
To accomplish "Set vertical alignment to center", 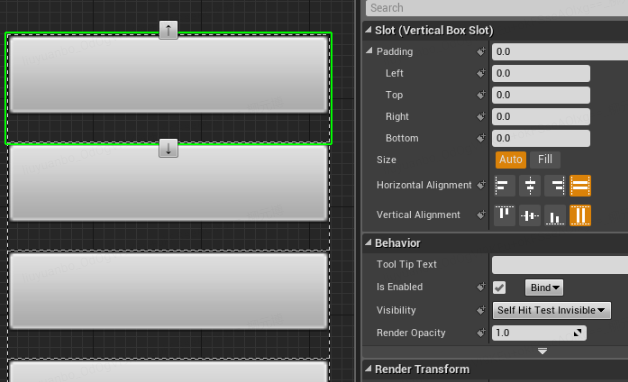I will click(530, 215).
